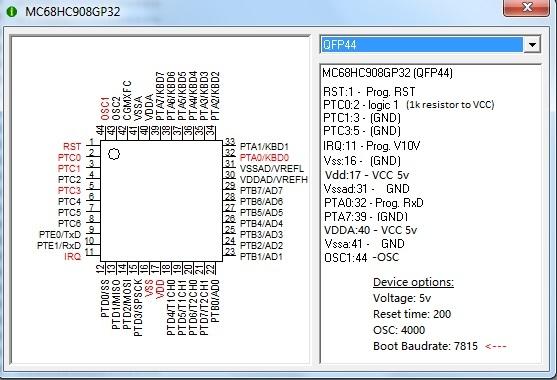Click the PTD3/SPSCK pin label

click(x=138, y=308)
